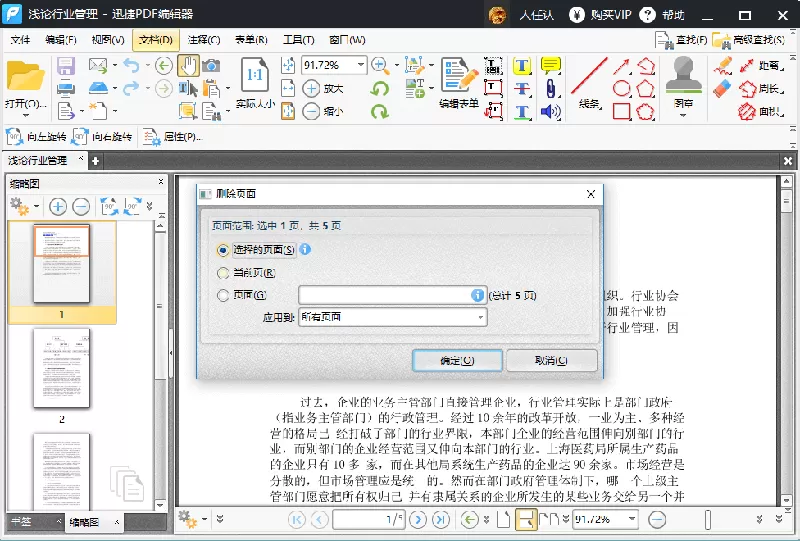
Task: Select the Line drawing tool (线条)
Action: coord(589,83)
